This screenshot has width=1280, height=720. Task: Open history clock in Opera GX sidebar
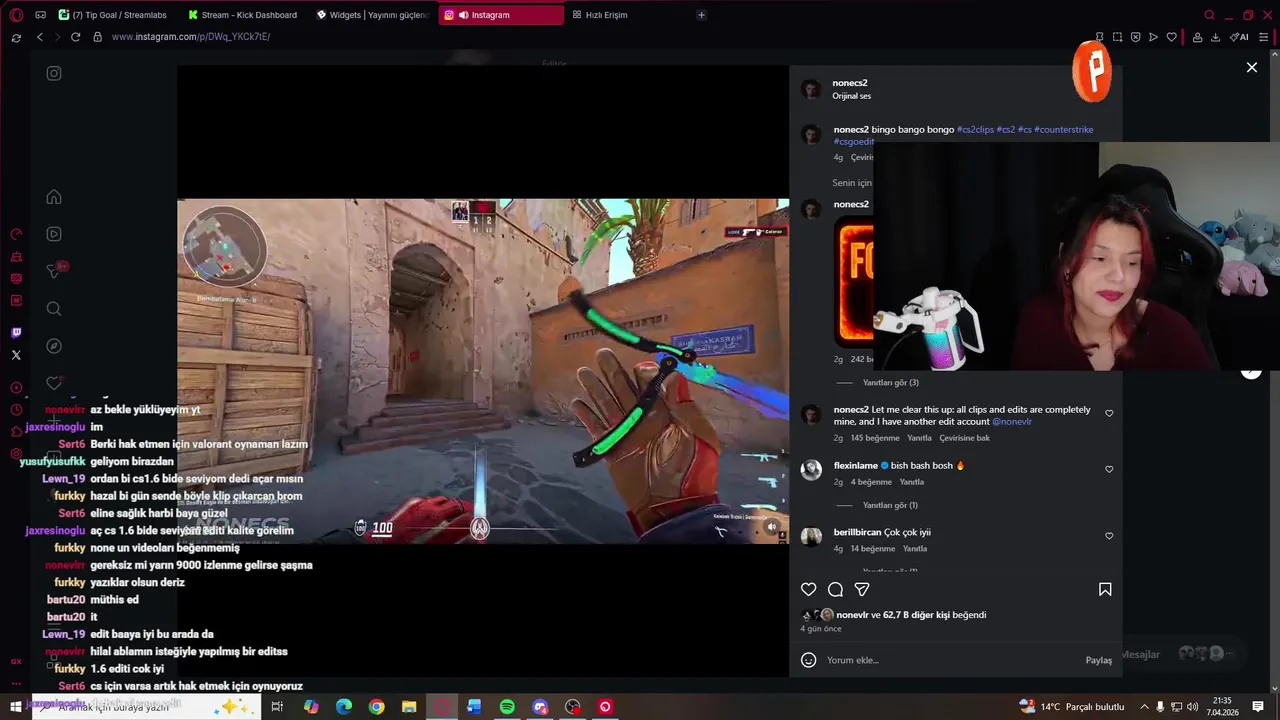[16, 410]
